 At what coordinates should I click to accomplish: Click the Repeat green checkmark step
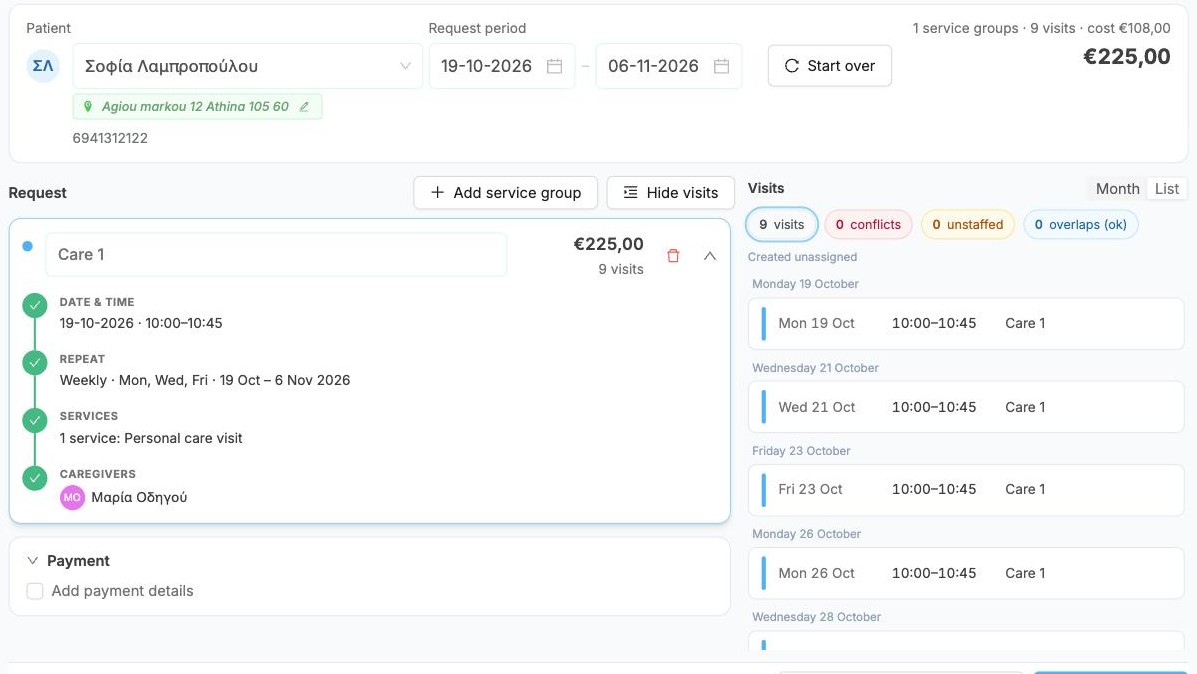tap(34, 363)
